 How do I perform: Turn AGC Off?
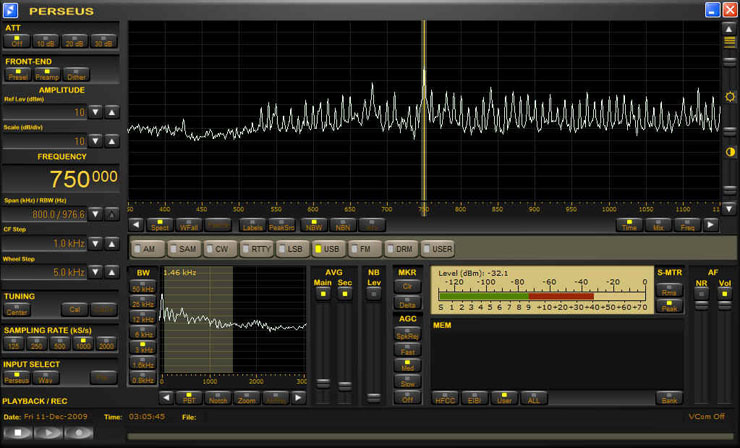(x=407, y=397)
